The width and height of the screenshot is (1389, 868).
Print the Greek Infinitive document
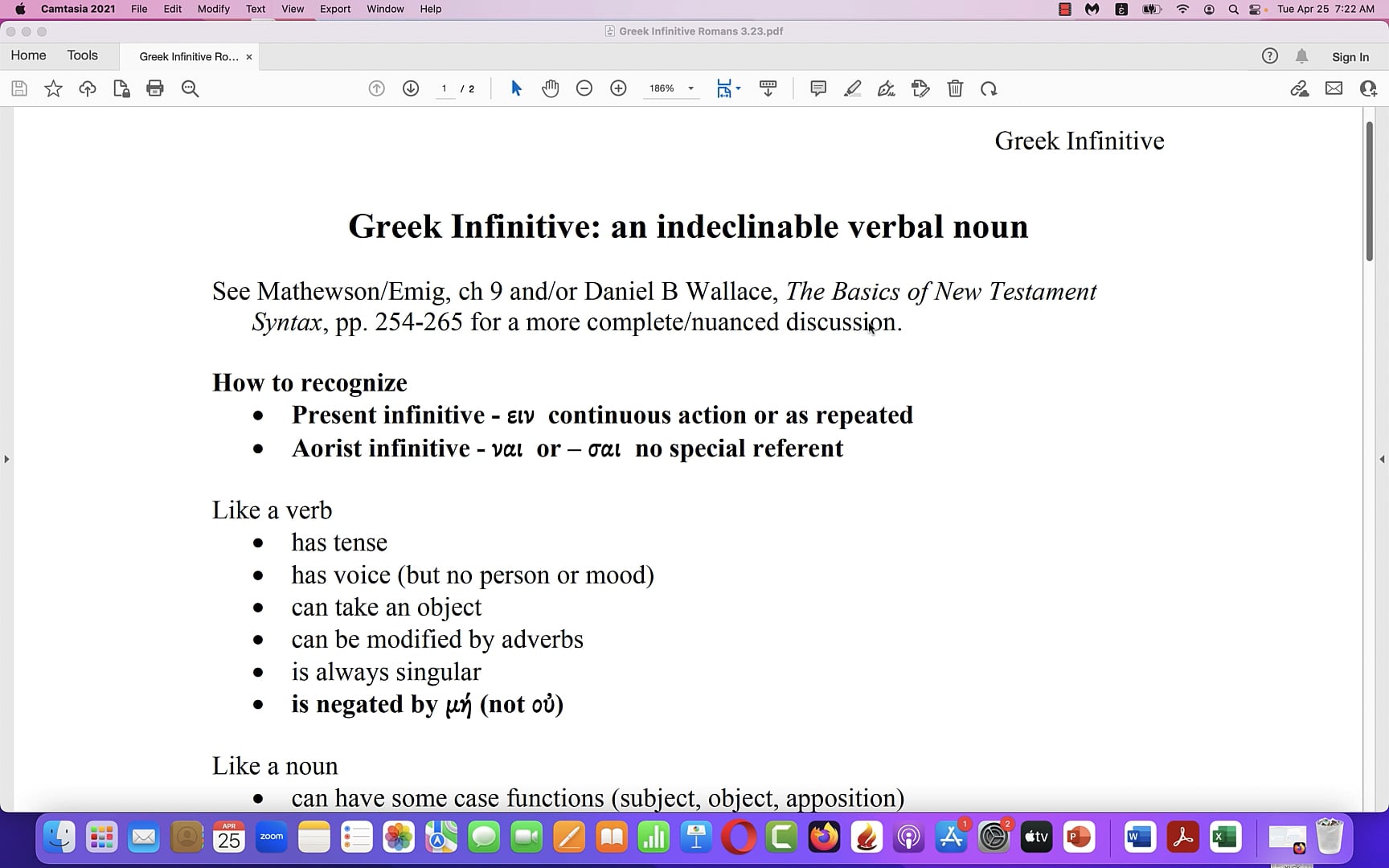click(155, 88)
